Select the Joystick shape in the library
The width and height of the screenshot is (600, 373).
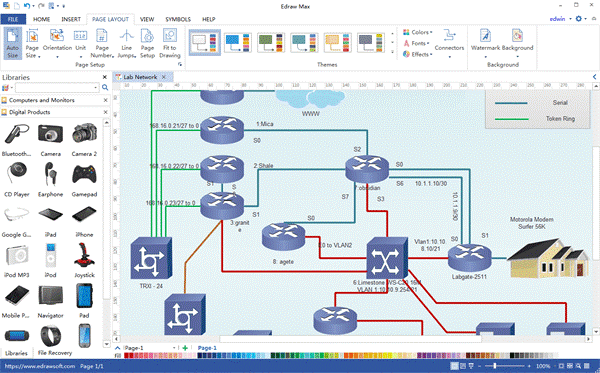(x=84, y=261)
